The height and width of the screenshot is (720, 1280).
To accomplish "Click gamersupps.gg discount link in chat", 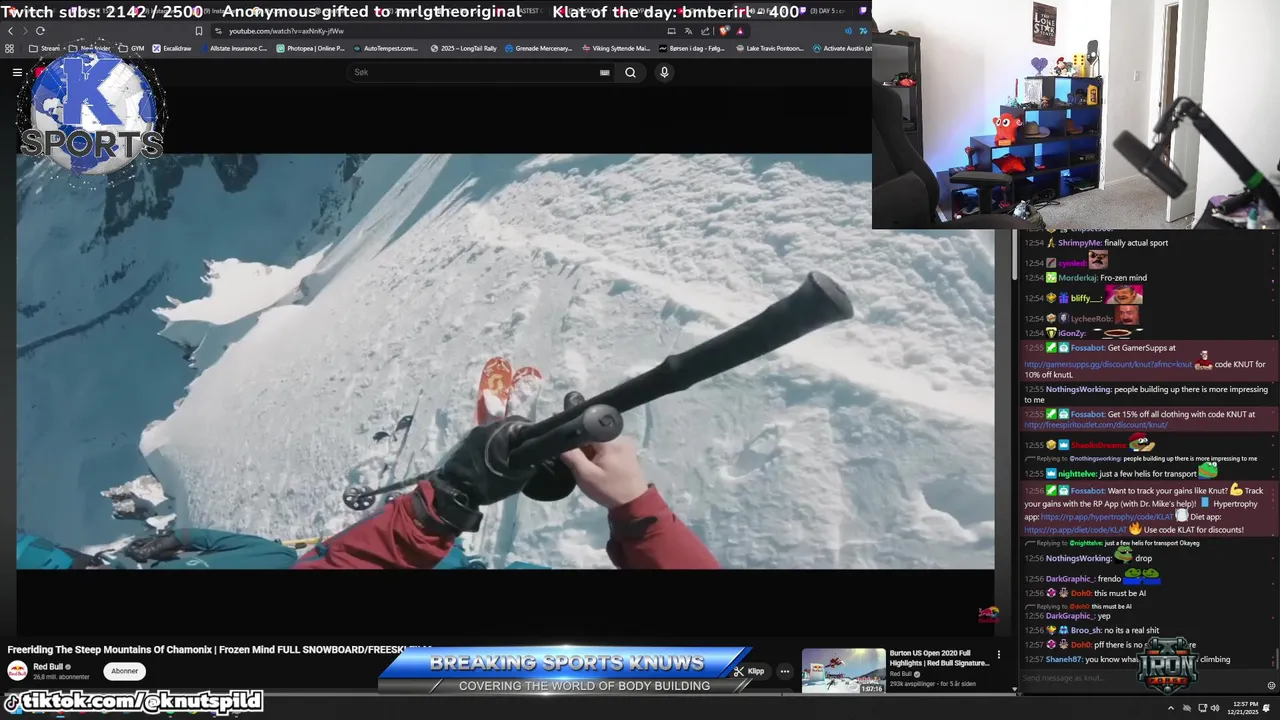I will (x=1108, y=364).
